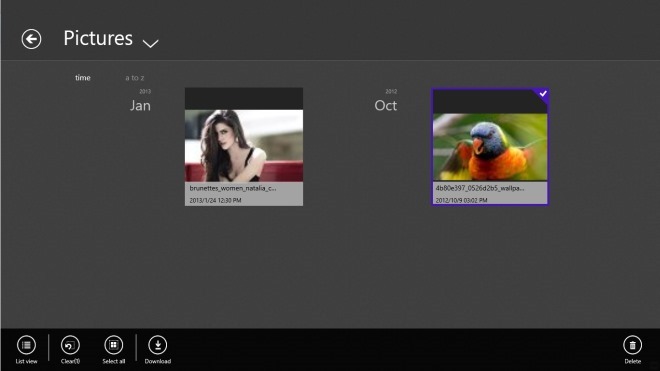Delete the selected picture
Screen dimensions: 660x371
coord(633,345)
